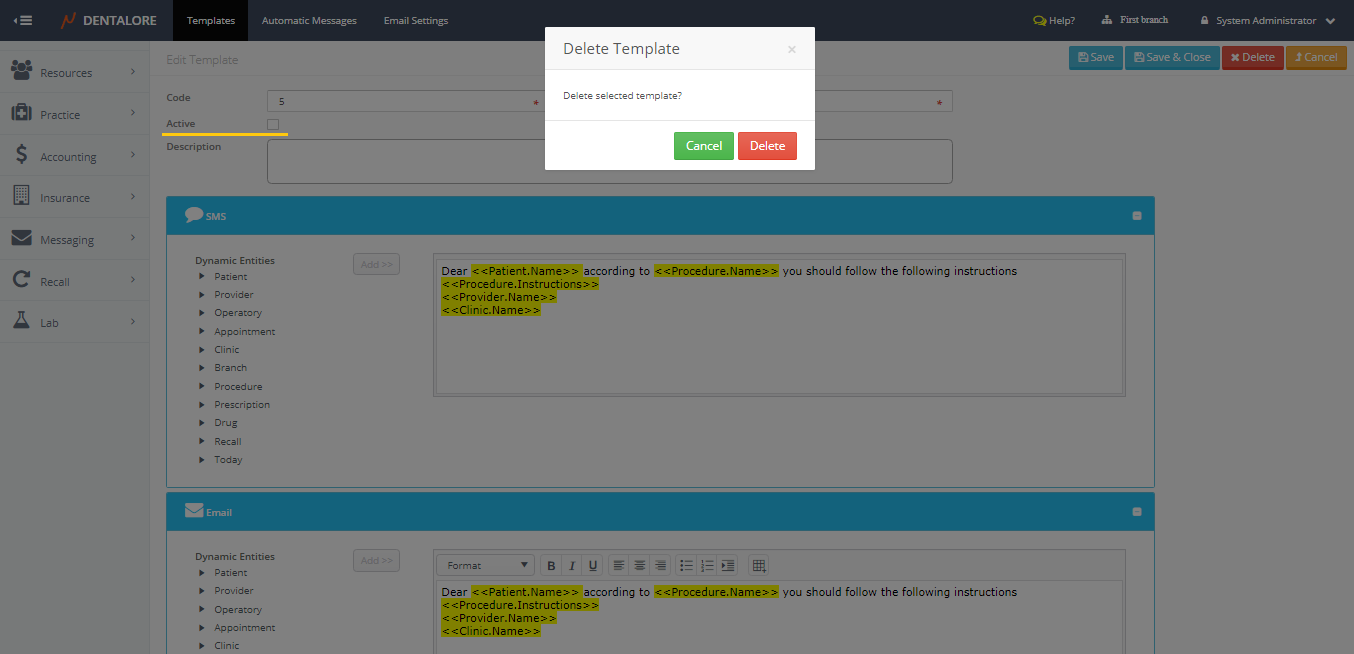Open the Format dropdown
The height and width of the screenshot is (654, 1354).
click(x=485, y=566)
